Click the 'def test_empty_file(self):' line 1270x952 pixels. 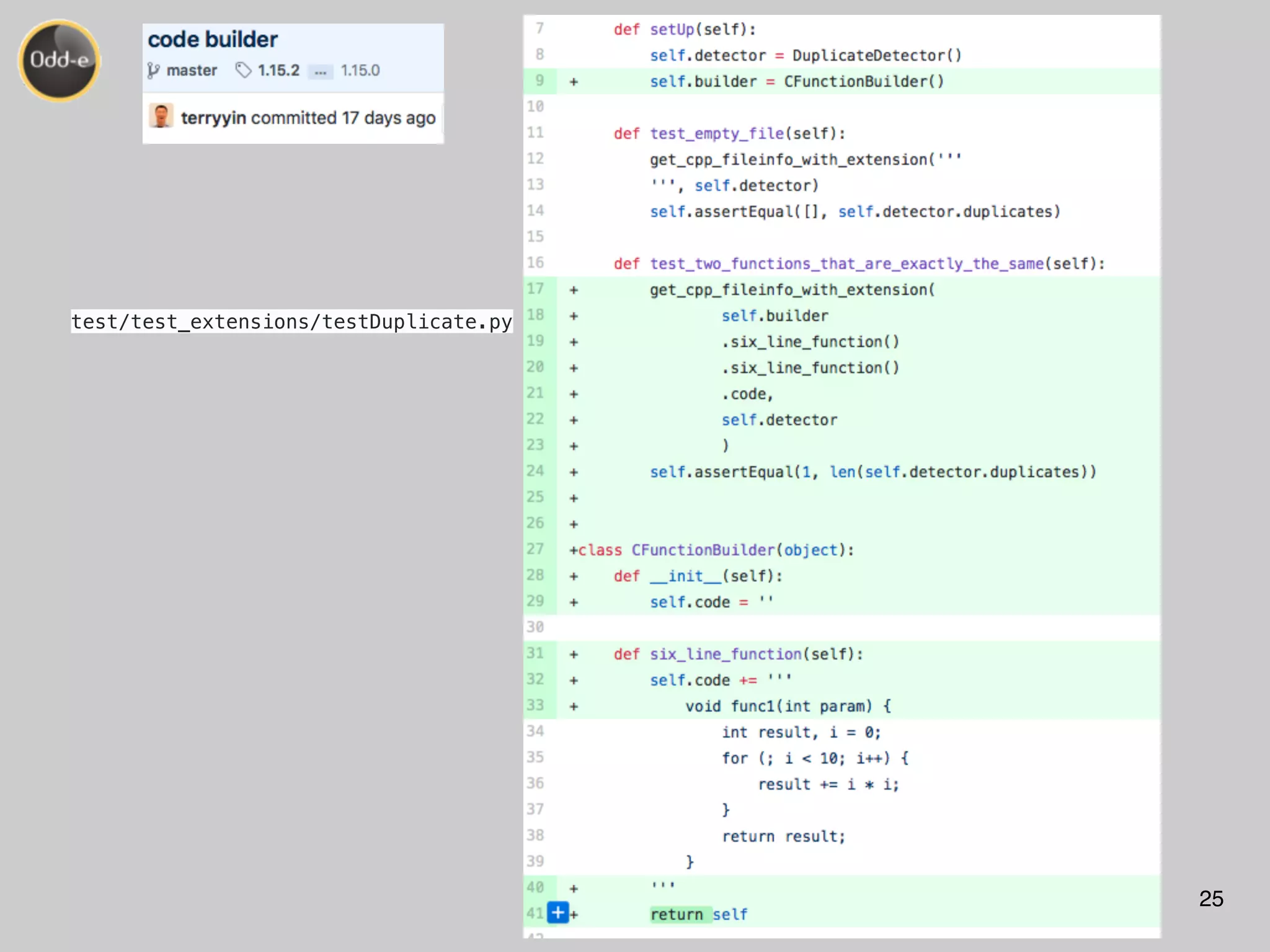pyautogui.click(x=729, y=134)
